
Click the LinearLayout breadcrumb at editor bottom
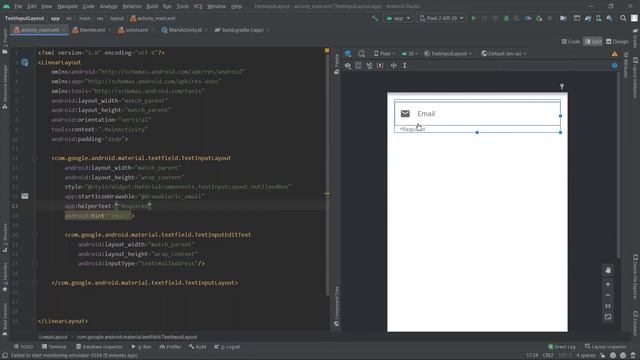pyautogui.click(x=53, y=337)
